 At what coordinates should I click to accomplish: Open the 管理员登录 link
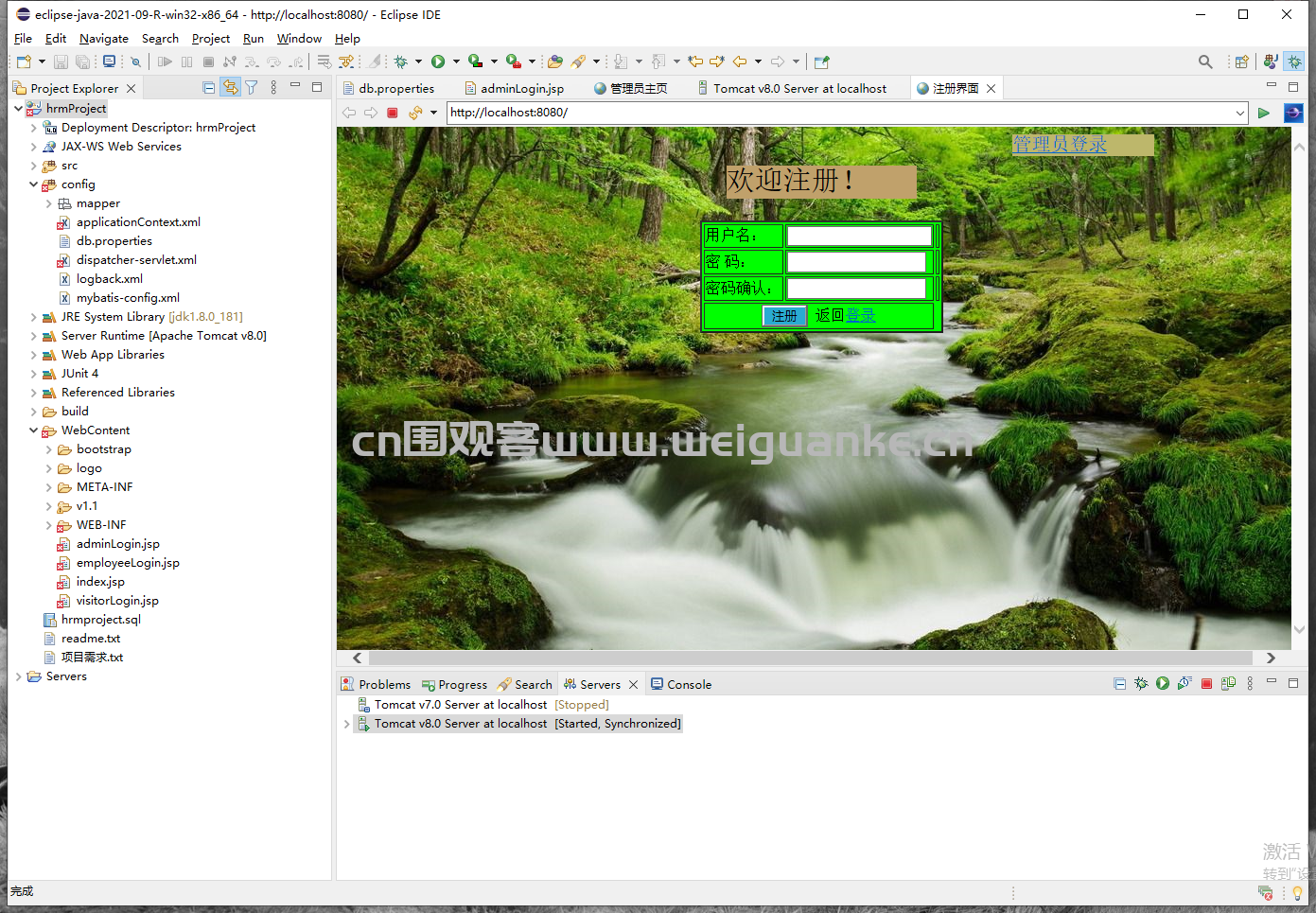(x=1059, y=144)
